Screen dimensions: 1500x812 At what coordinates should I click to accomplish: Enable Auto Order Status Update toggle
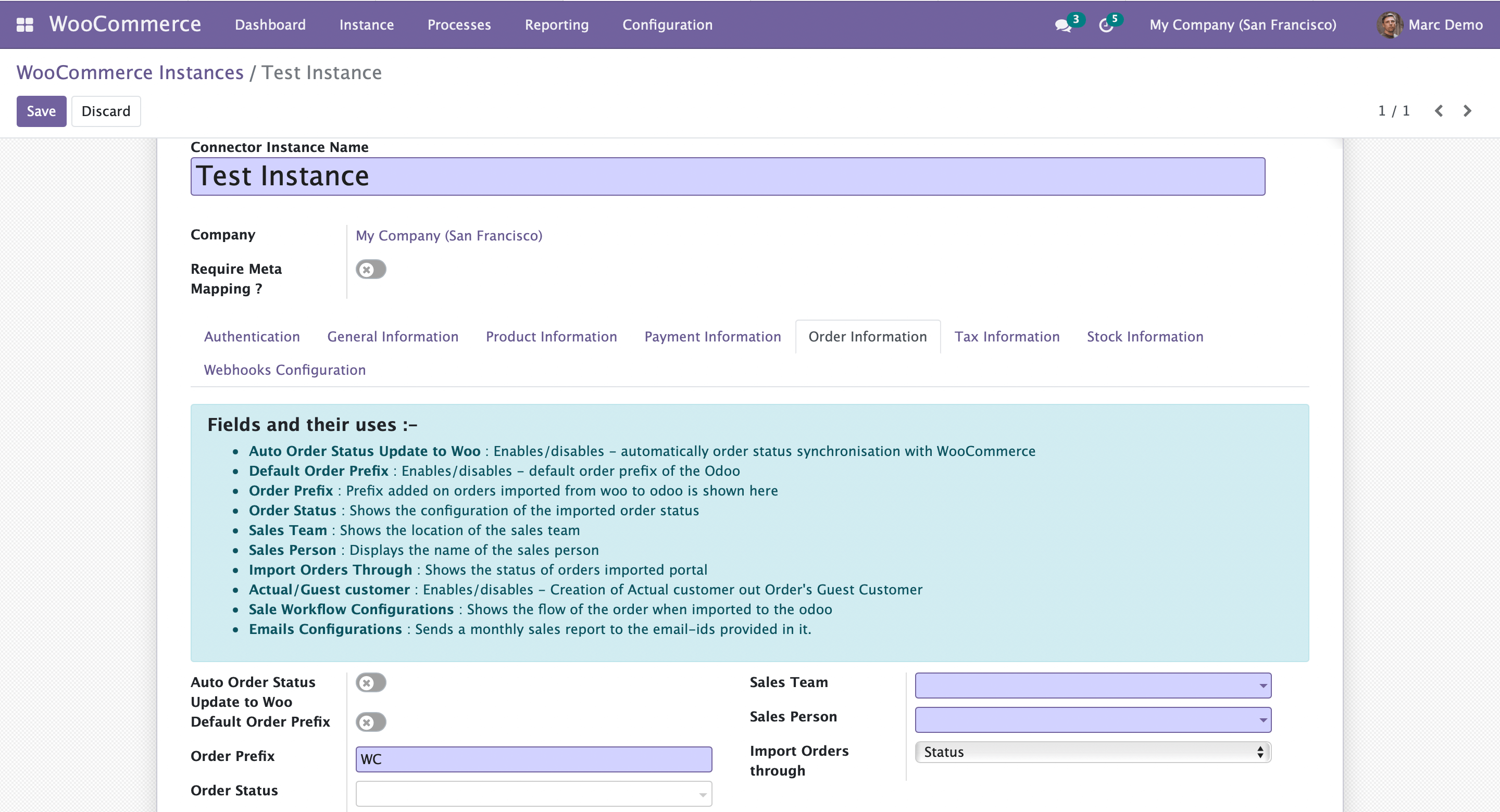click(371, 682)
